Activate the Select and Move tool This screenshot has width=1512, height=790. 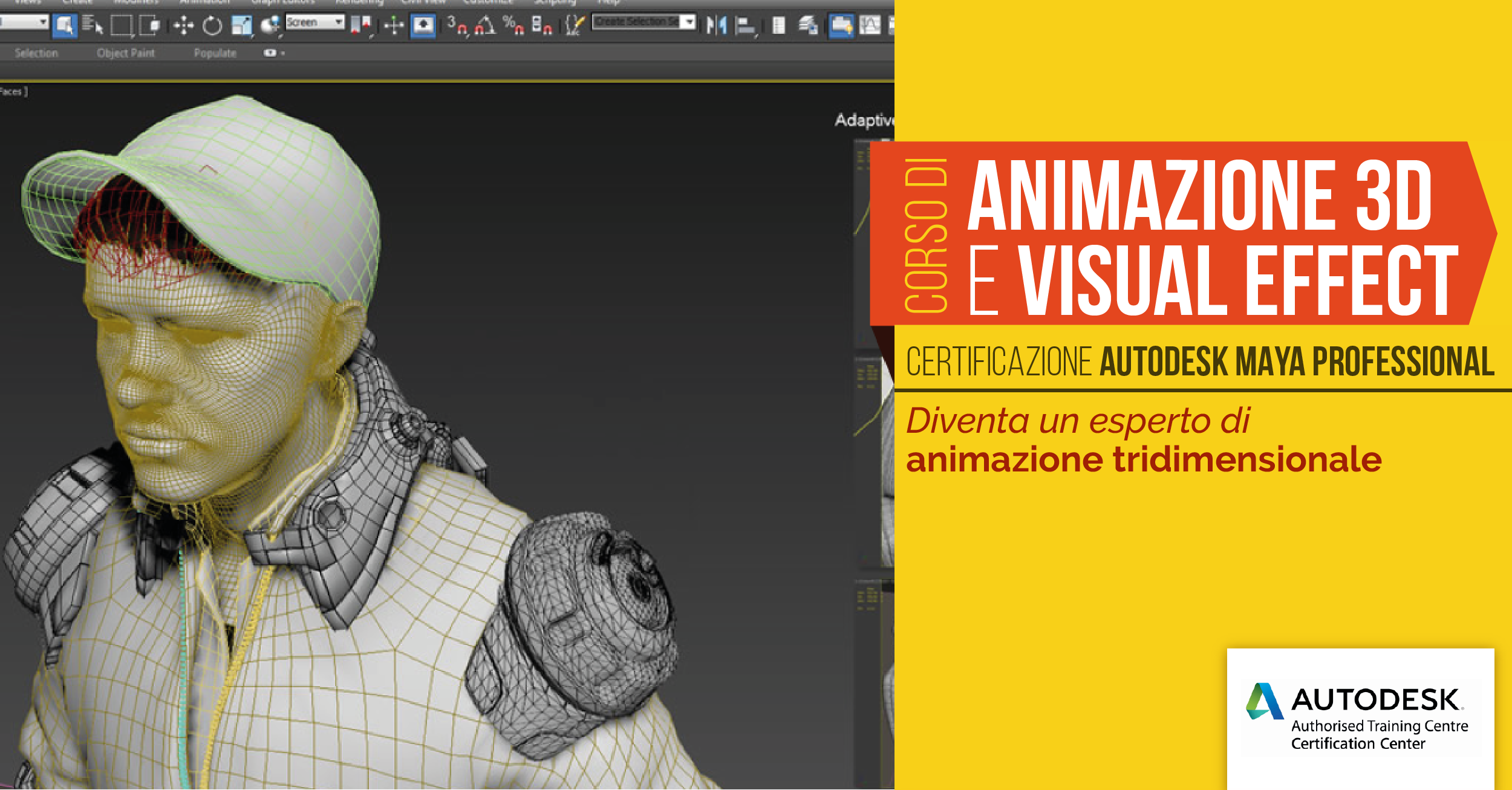tap(183, 25)
